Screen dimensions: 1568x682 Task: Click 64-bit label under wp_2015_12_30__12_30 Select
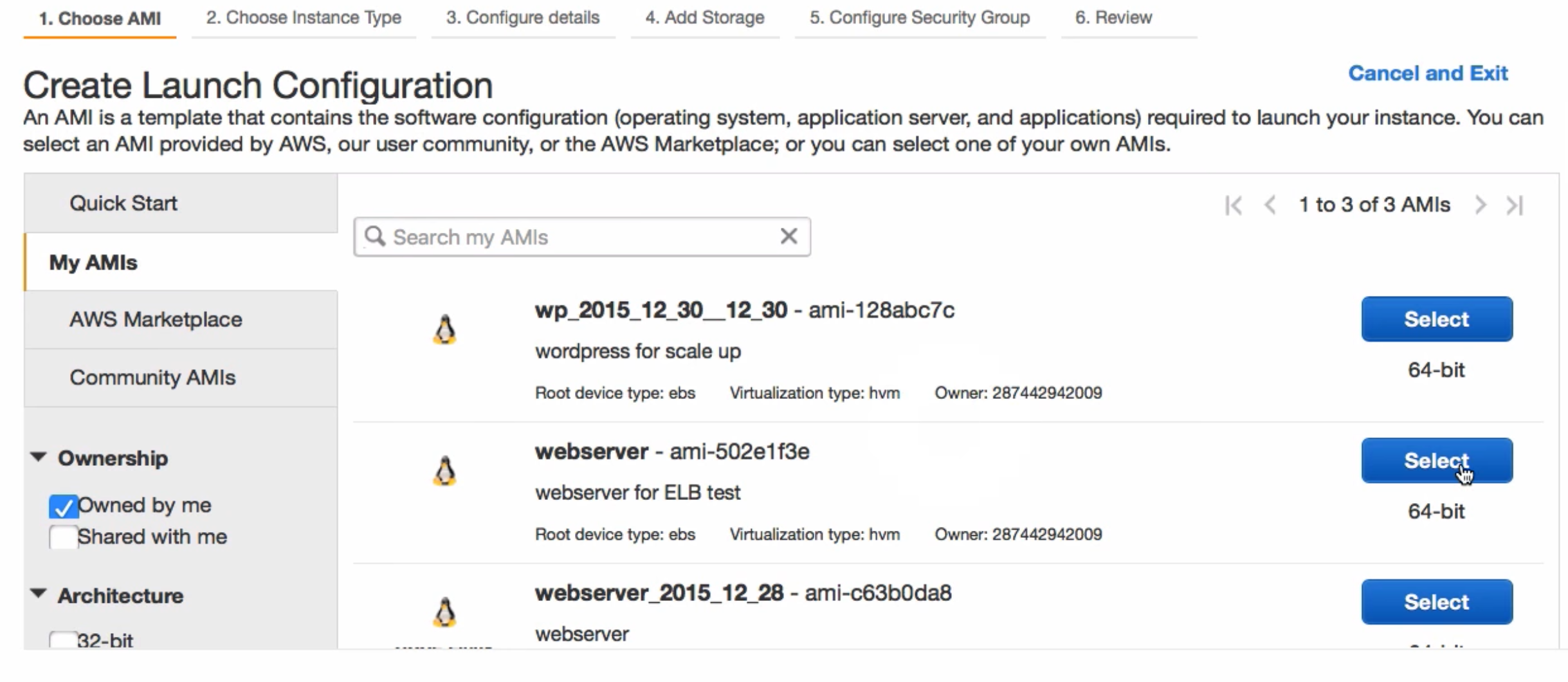1436,370
